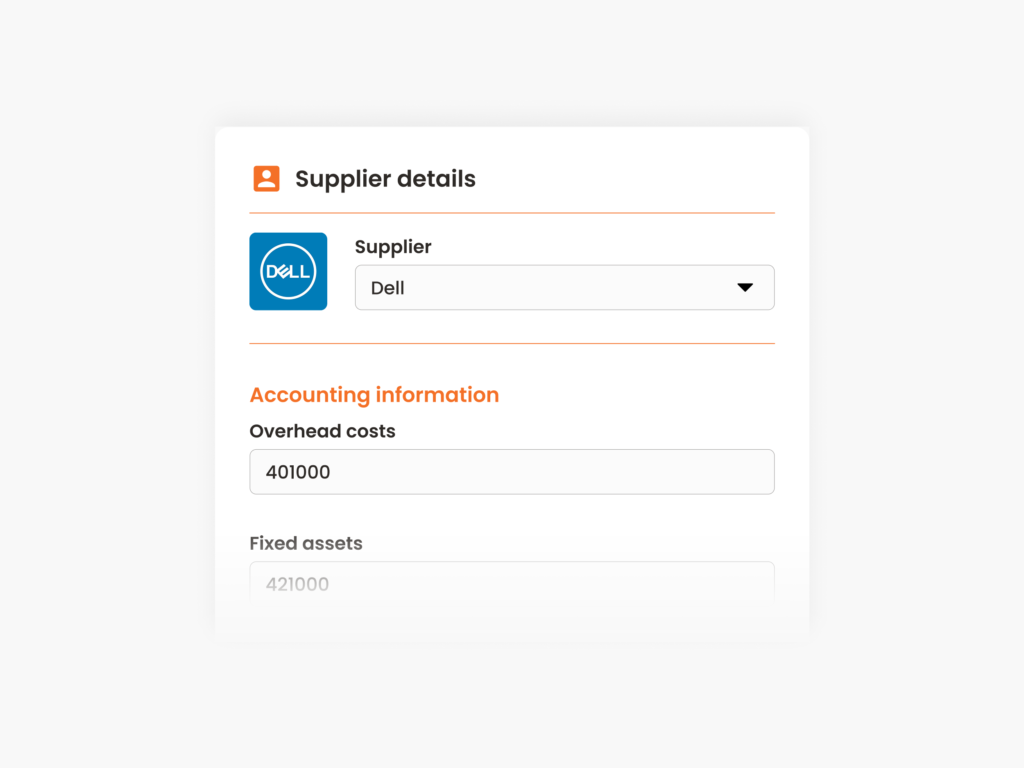Viewport: 1024px width, 768px height.
Task: Click the person icon beside Supplier details
Action: pyautogui.click(x=266, y=178)
